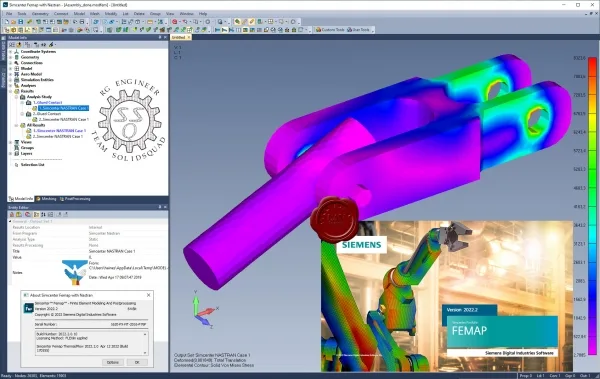Select '2..Glued Contact' in the tree
The width and height of the screenshot is (600, 379).
pos(47,114)
